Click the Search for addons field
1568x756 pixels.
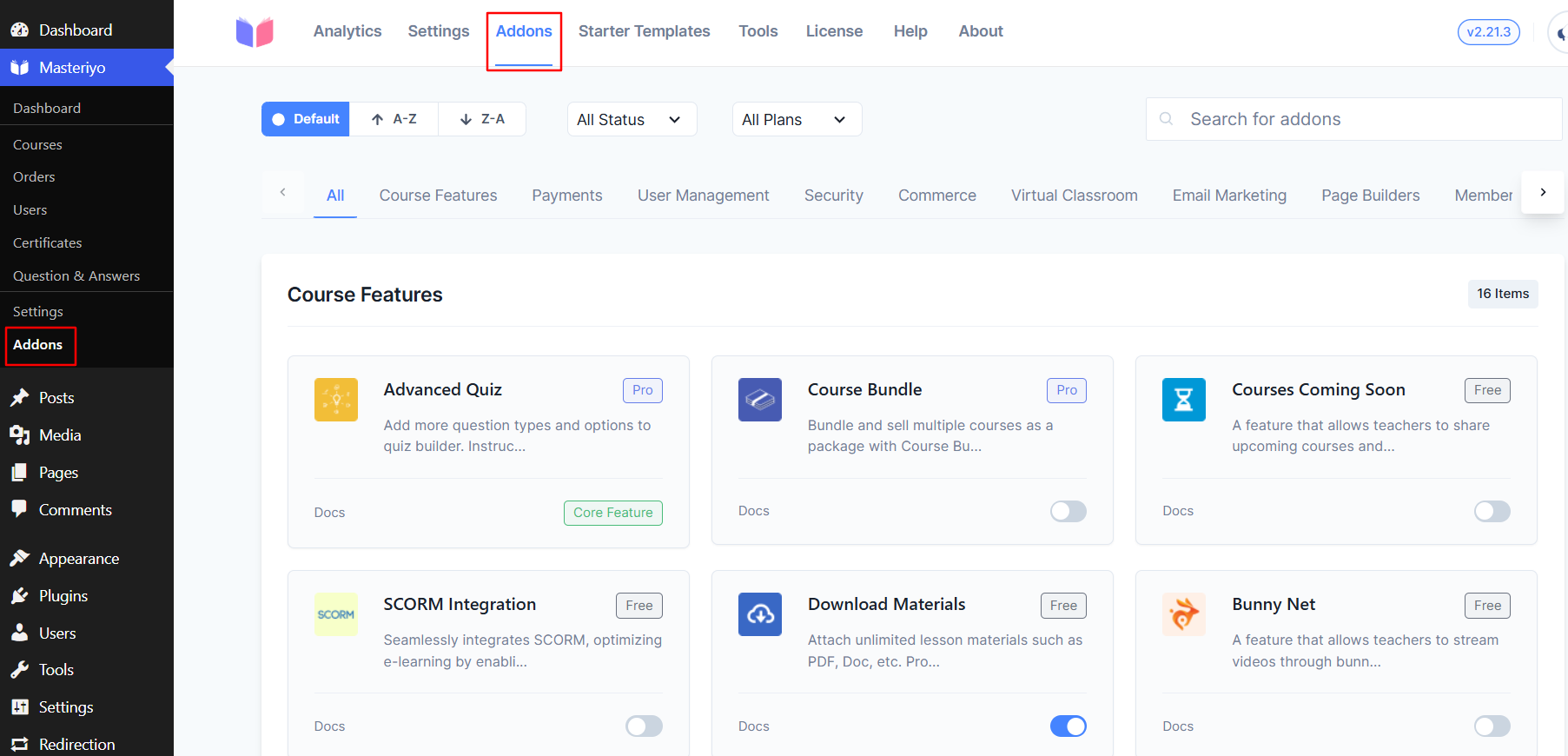pos(1354,119)
